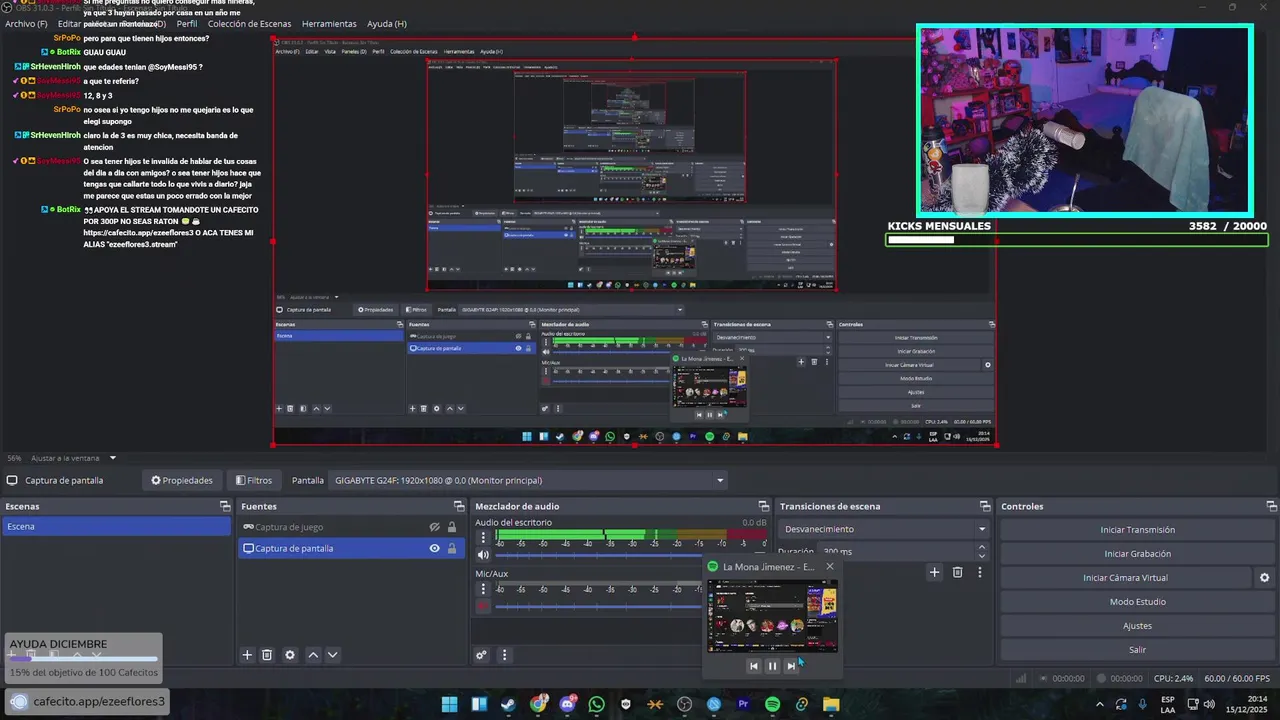The image size is (1280, 720).
Task: Open Ajustes from the Controles panel
Action: click(x=1137, y=626)
